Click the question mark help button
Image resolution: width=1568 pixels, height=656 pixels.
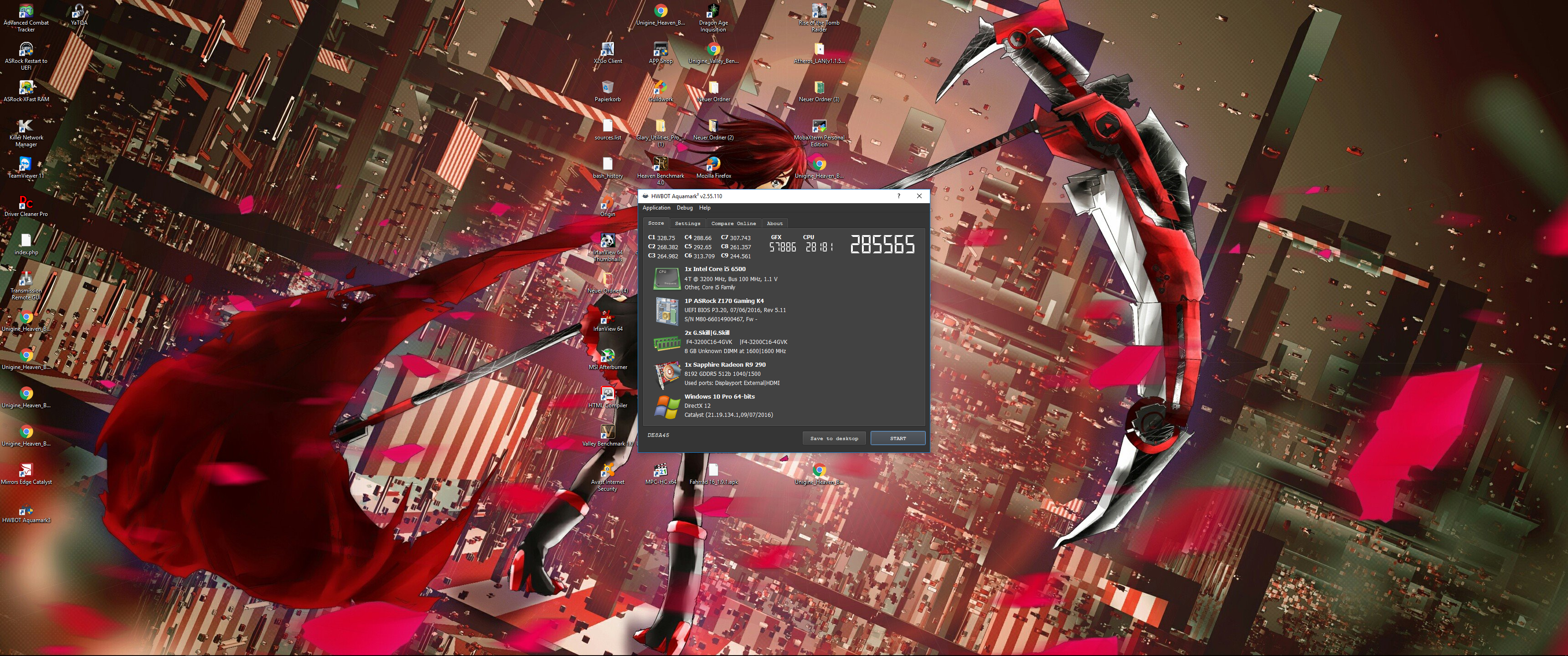[898, 196]
